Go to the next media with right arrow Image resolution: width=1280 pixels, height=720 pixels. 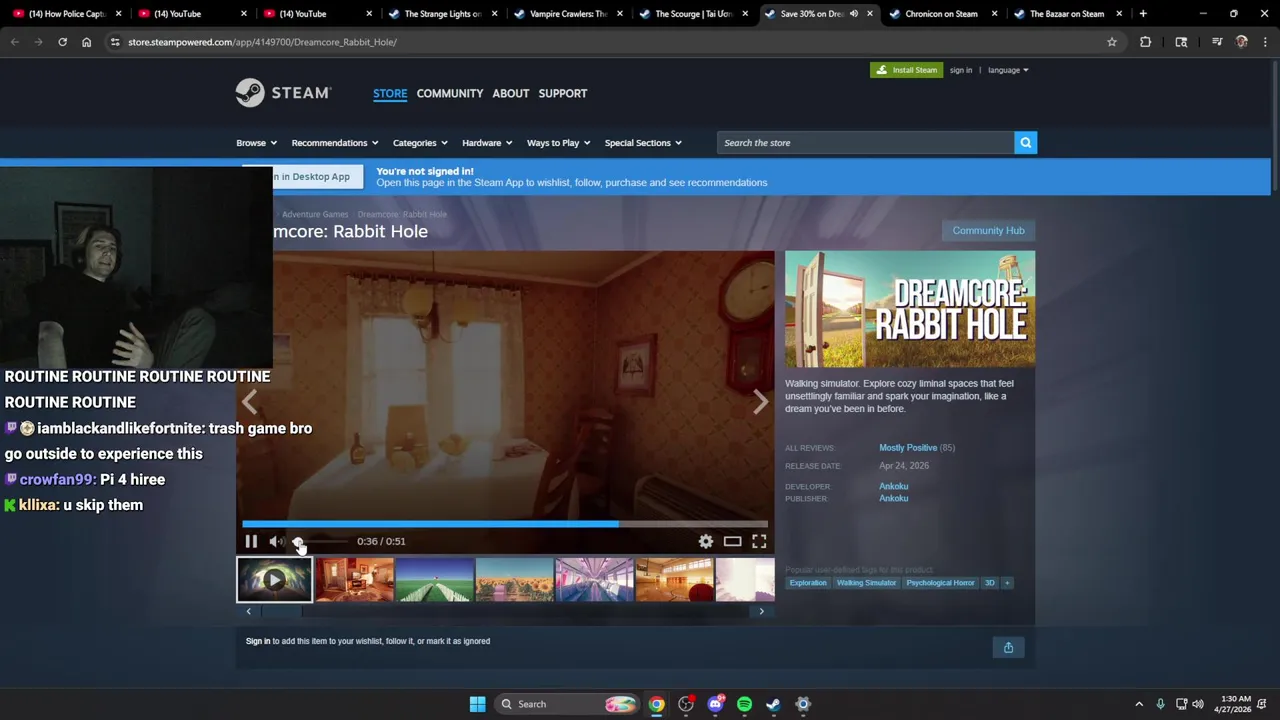click(x=761, y=402)
